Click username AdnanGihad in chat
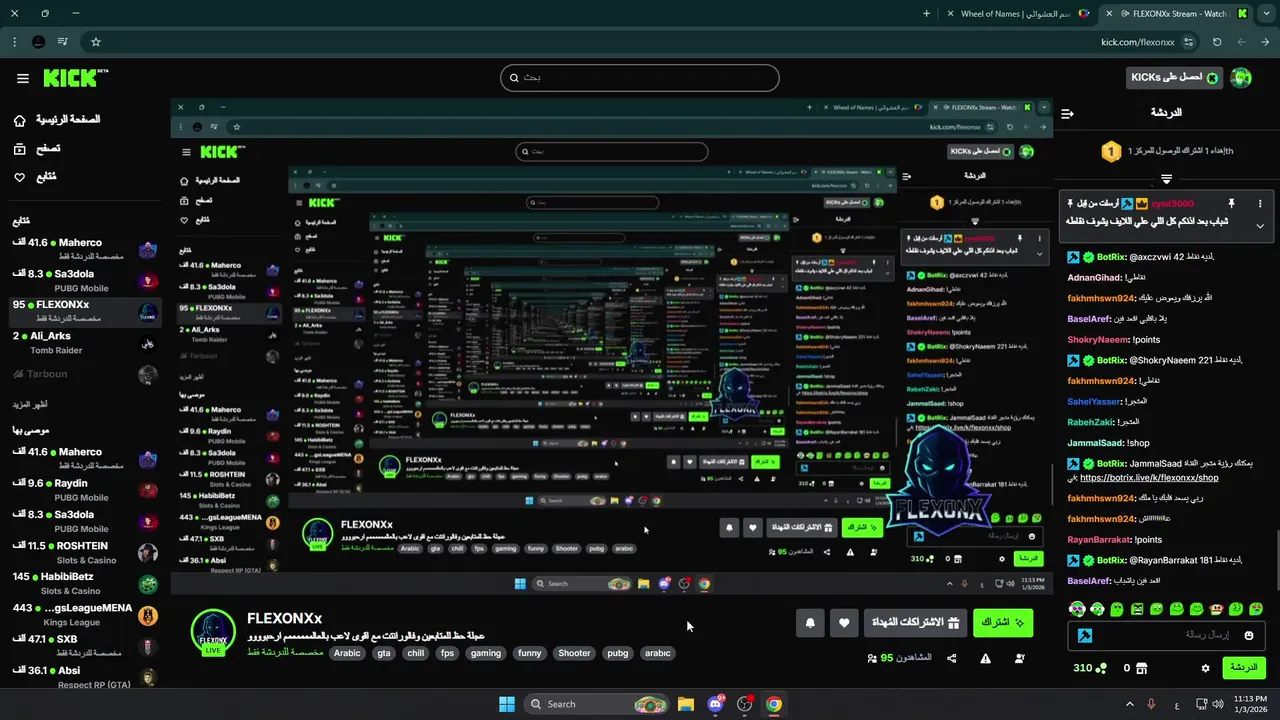 [1095, 277]
